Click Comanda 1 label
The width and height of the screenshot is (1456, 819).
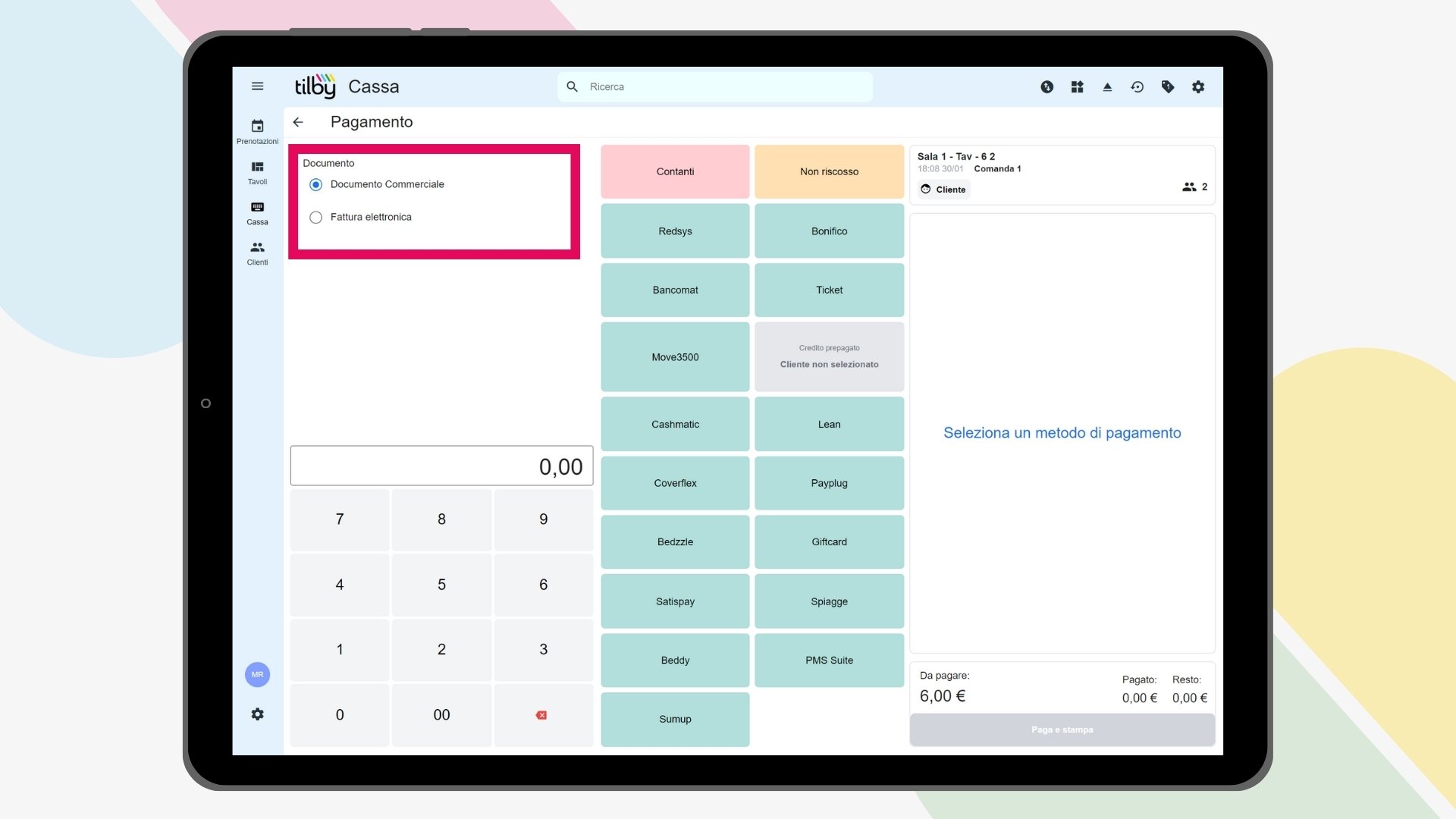[997, 169]
